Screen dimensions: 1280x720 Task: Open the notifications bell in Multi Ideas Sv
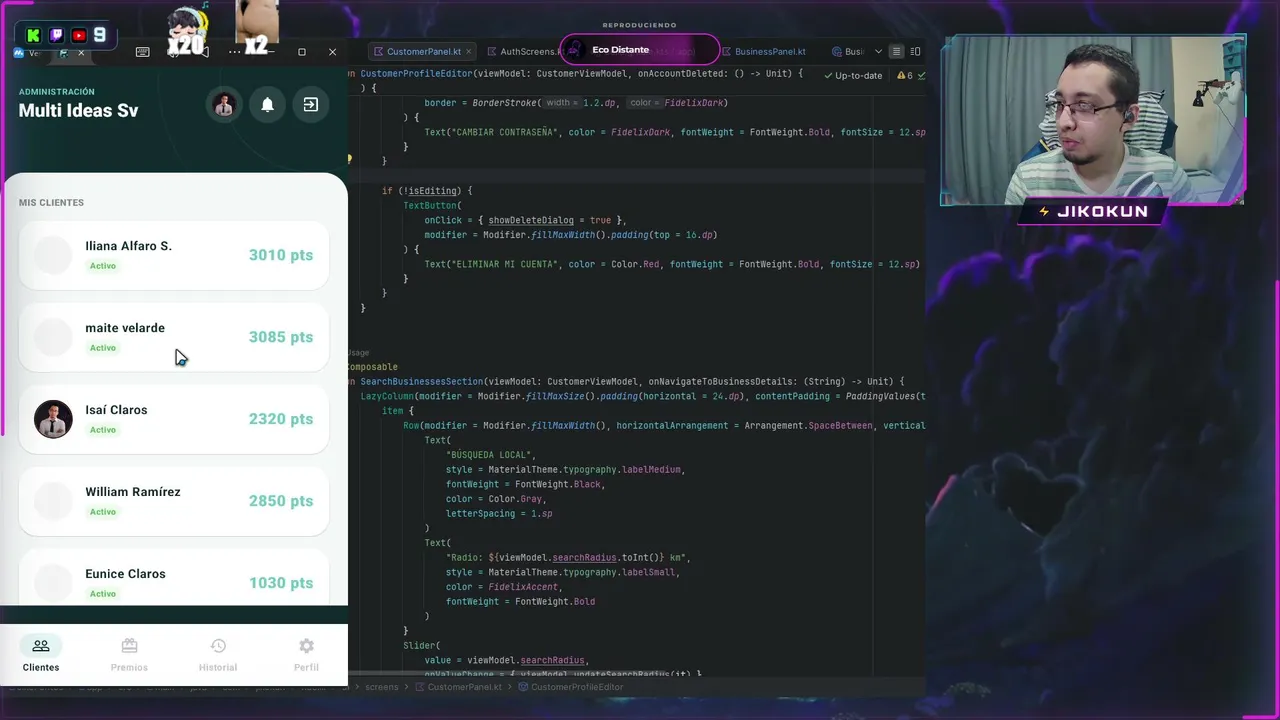pos(267,104)
